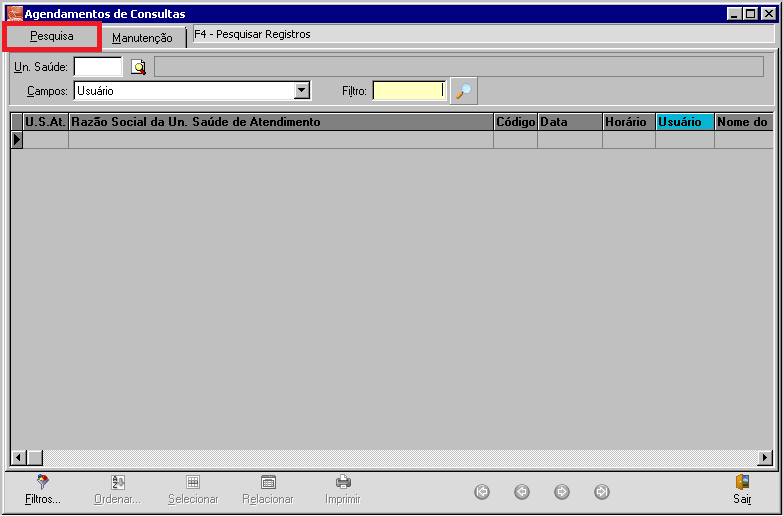Open the Un. Saúde lookup icon
The image size is (783, 516).
pyautogui.click(x=138, y=67)
